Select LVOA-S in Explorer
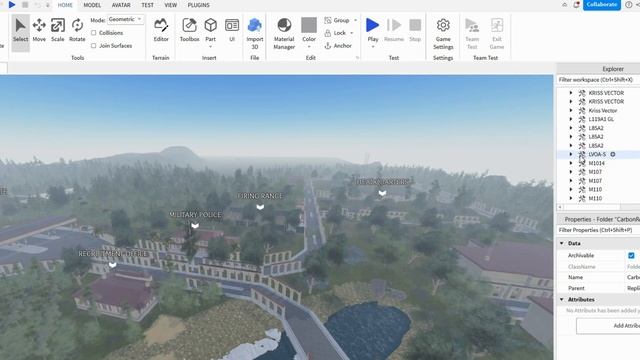 [x=597, y=154]
